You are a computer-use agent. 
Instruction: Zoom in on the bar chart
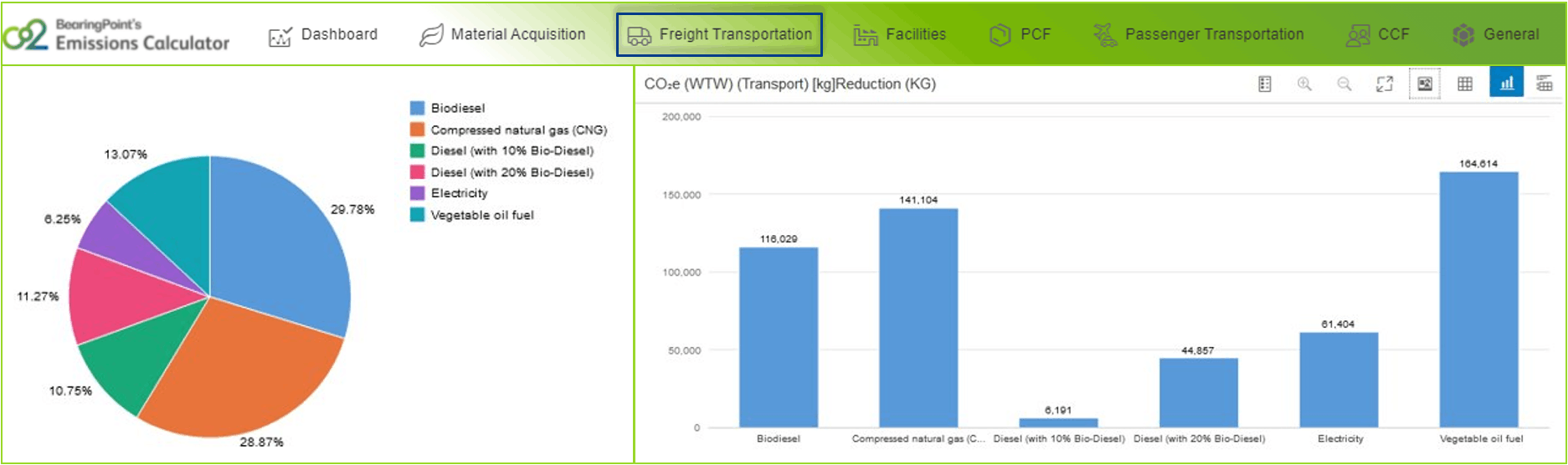point(1304,84)
